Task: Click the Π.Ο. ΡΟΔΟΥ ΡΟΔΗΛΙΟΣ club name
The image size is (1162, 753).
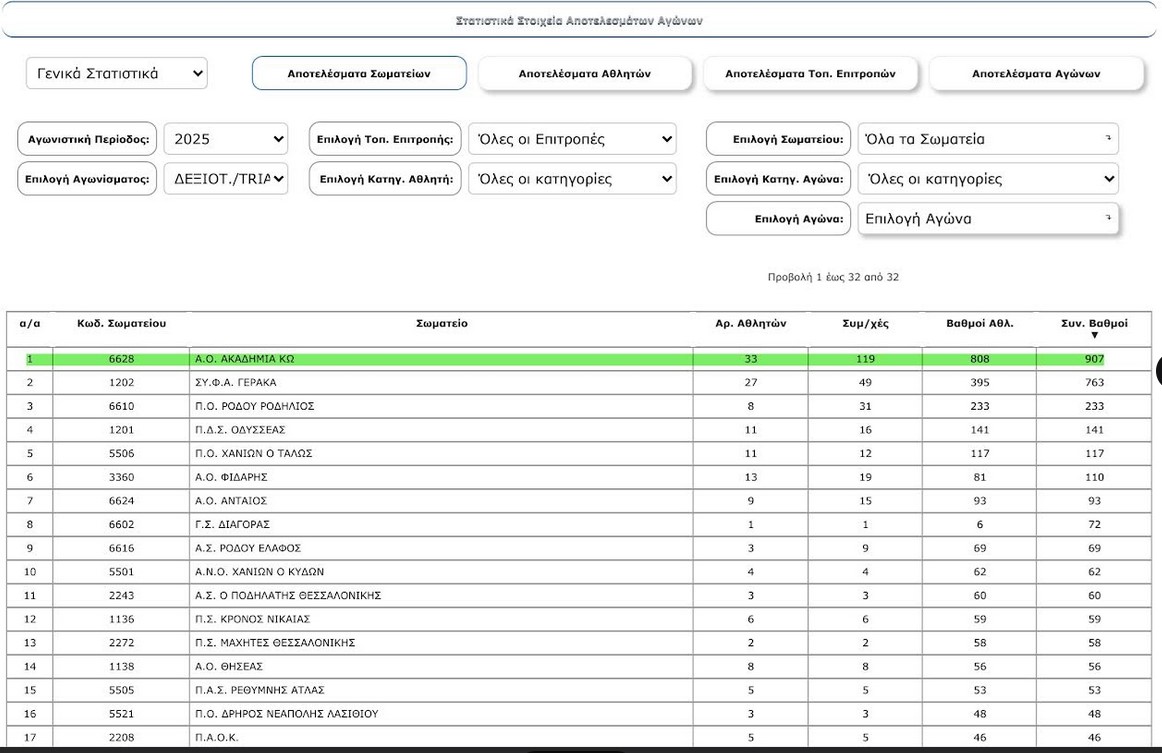Action: pos(254,406)
